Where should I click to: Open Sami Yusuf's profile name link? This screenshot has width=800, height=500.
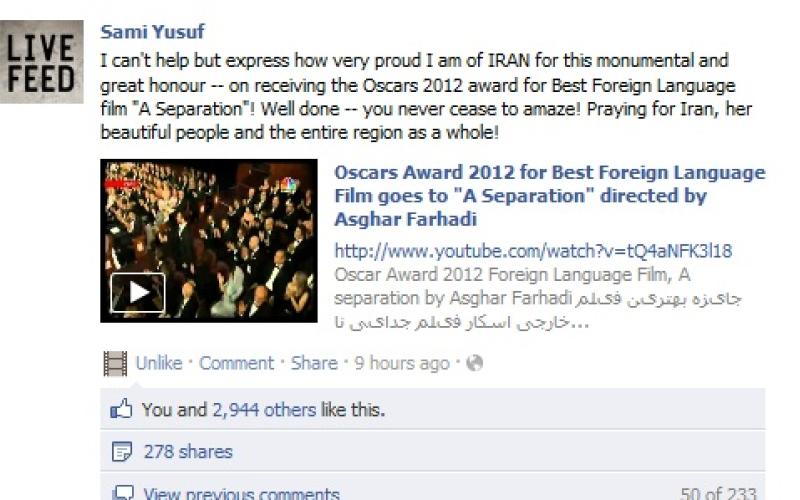coord(152,32)
